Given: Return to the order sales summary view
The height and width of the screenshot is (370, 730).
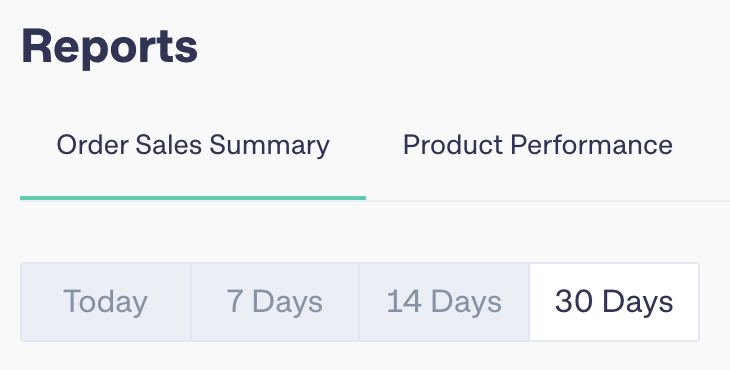Looking at the screenshot, I should [x=193, y=145].
